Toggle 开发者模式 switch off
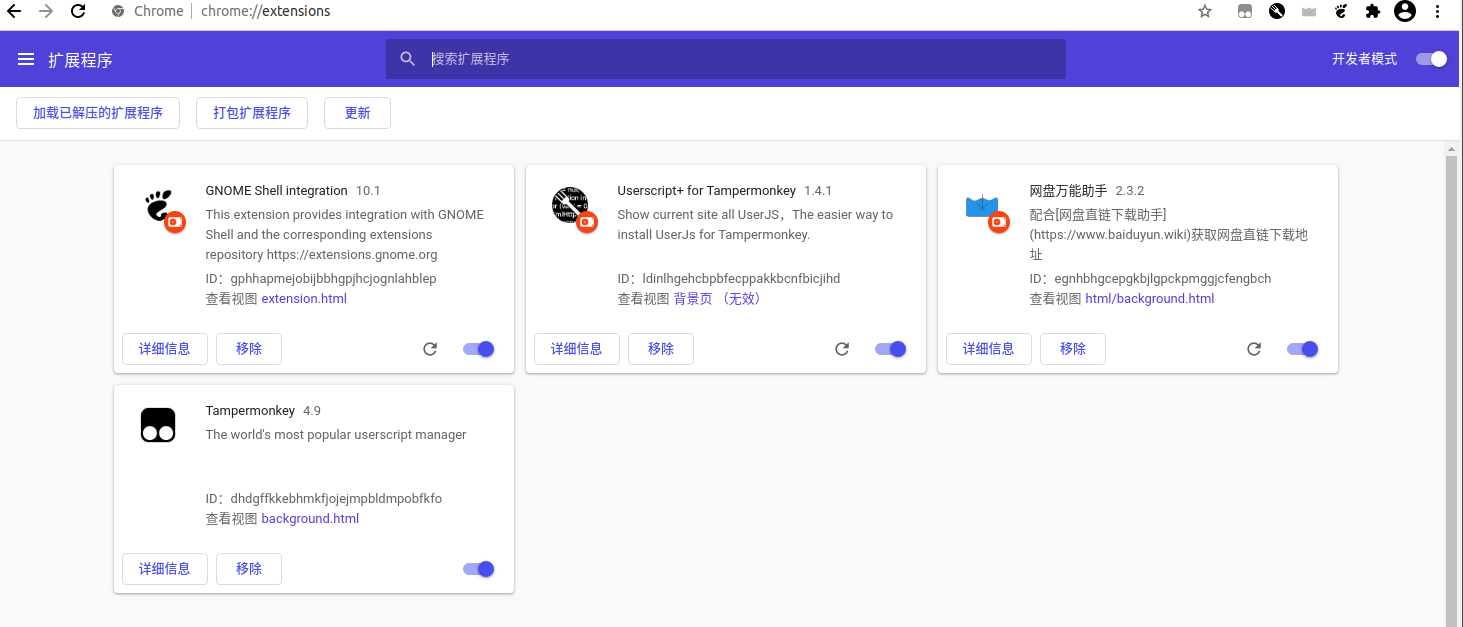Image resolution: width=1463 pixels, height=627 pixels. coord(1432,59)
